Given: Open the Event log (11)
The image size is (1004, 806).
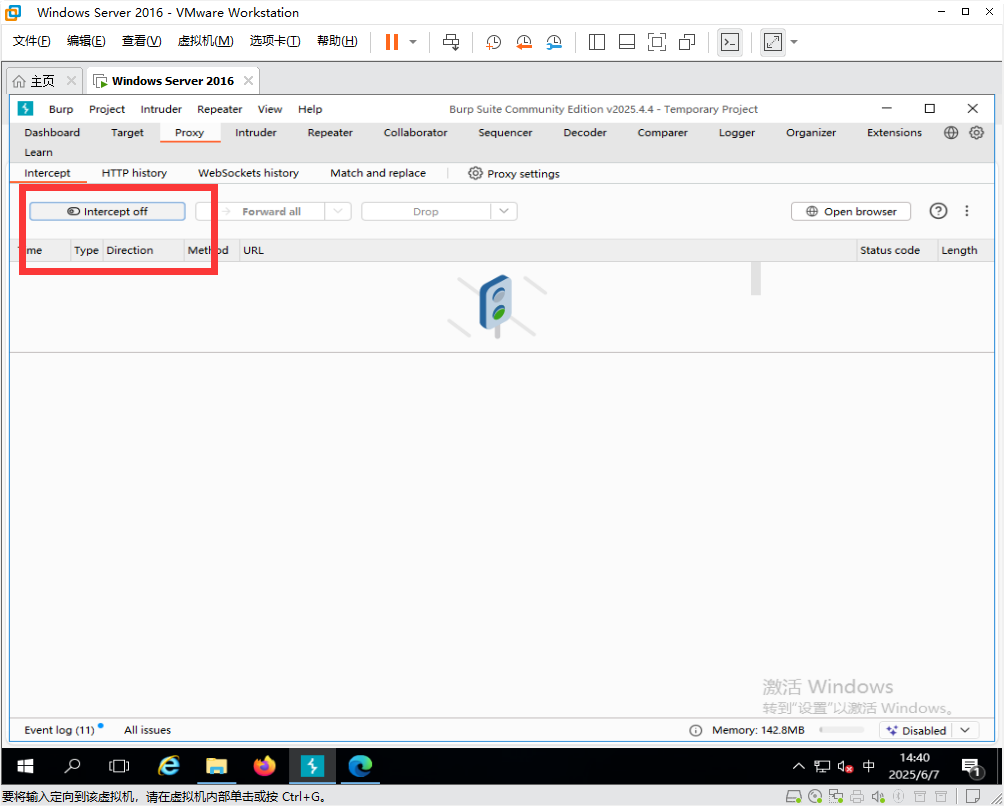Looking at the screenshot, I should pos(60,730).
